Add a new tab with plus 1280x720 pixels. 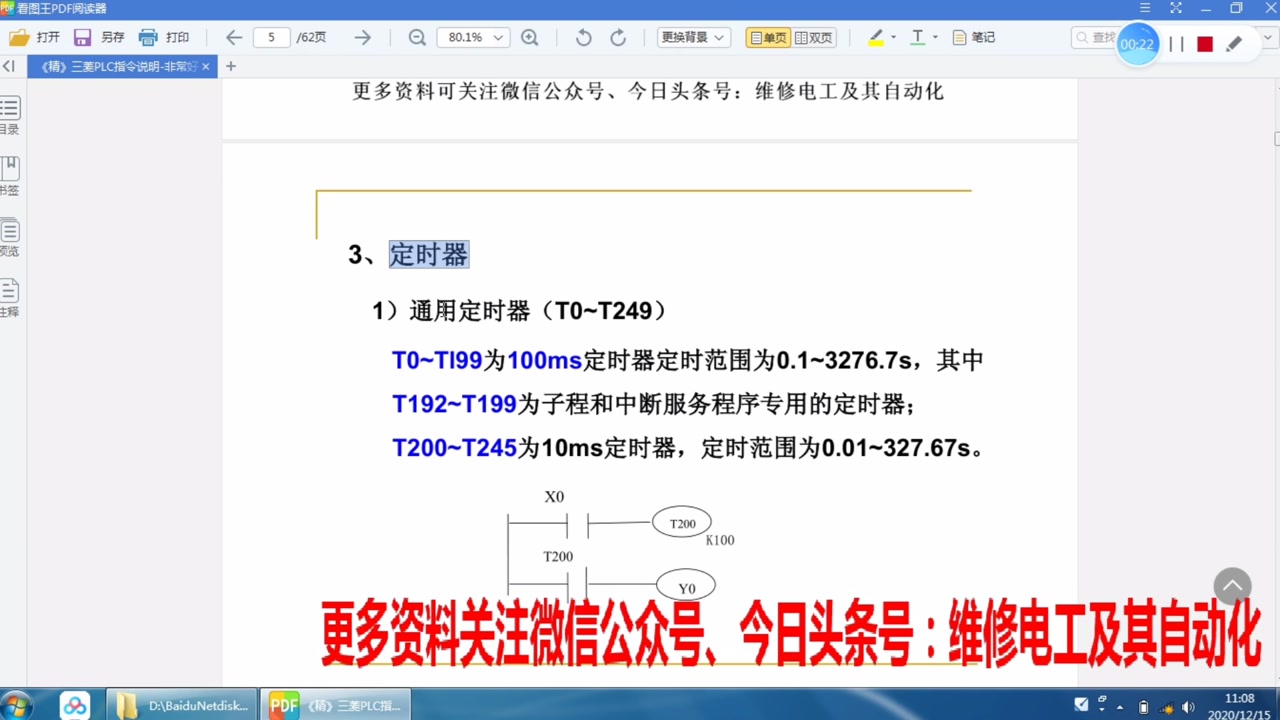click(x=231, y=66)
